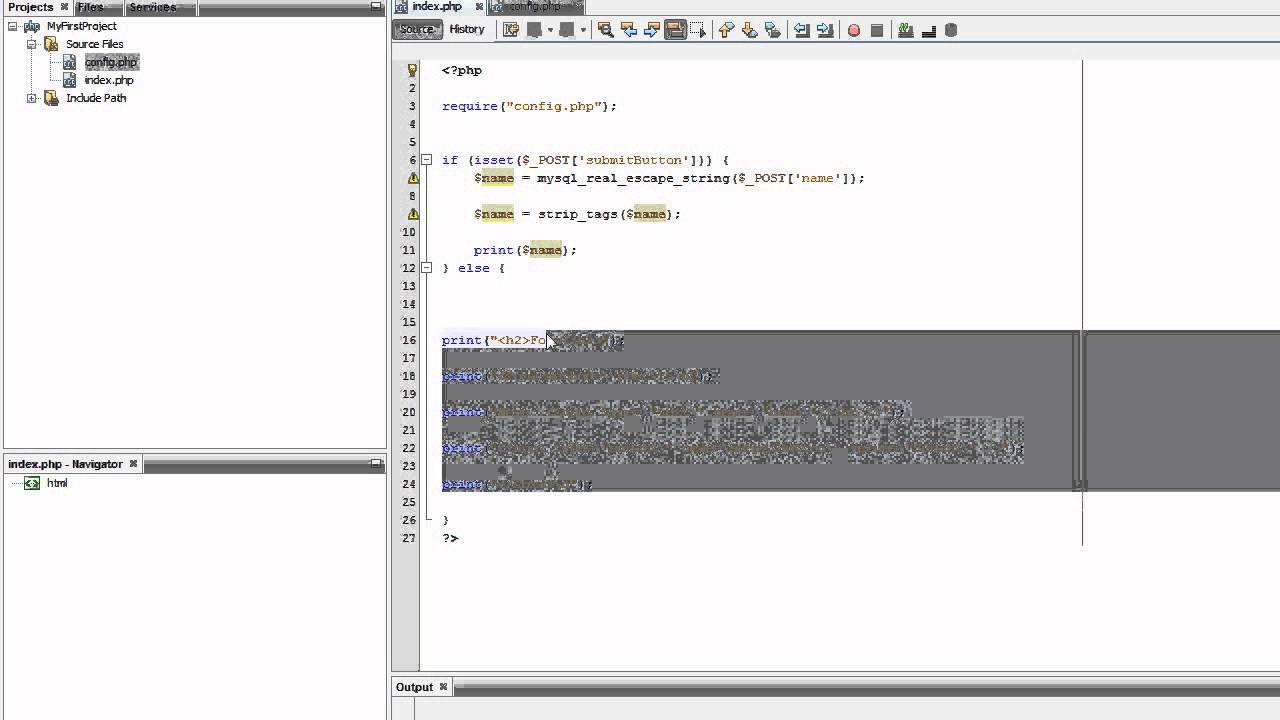Go to next search occurrence icon
The image size is (1280, 720).
[x=652, y=30]
